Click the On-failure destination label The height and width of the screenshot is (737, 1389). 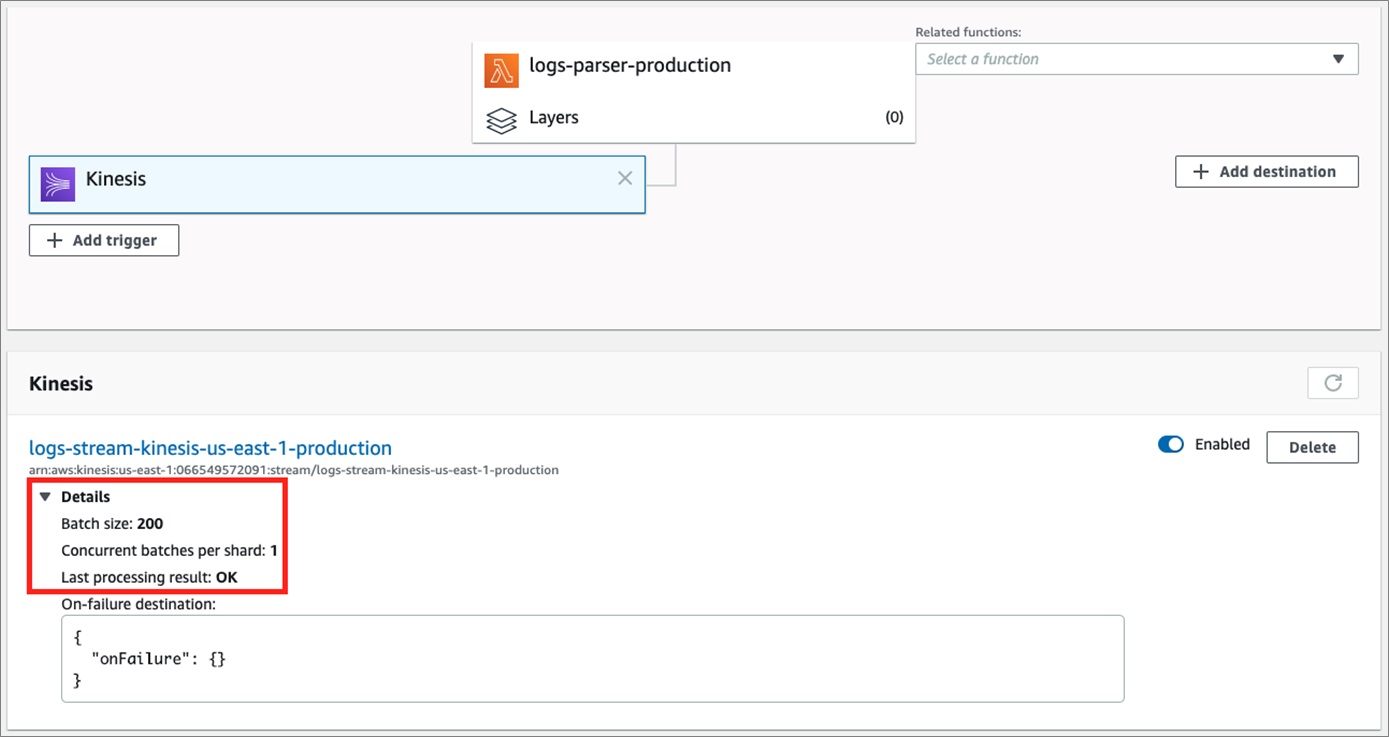pyautogui.click(x=138, y=604)
